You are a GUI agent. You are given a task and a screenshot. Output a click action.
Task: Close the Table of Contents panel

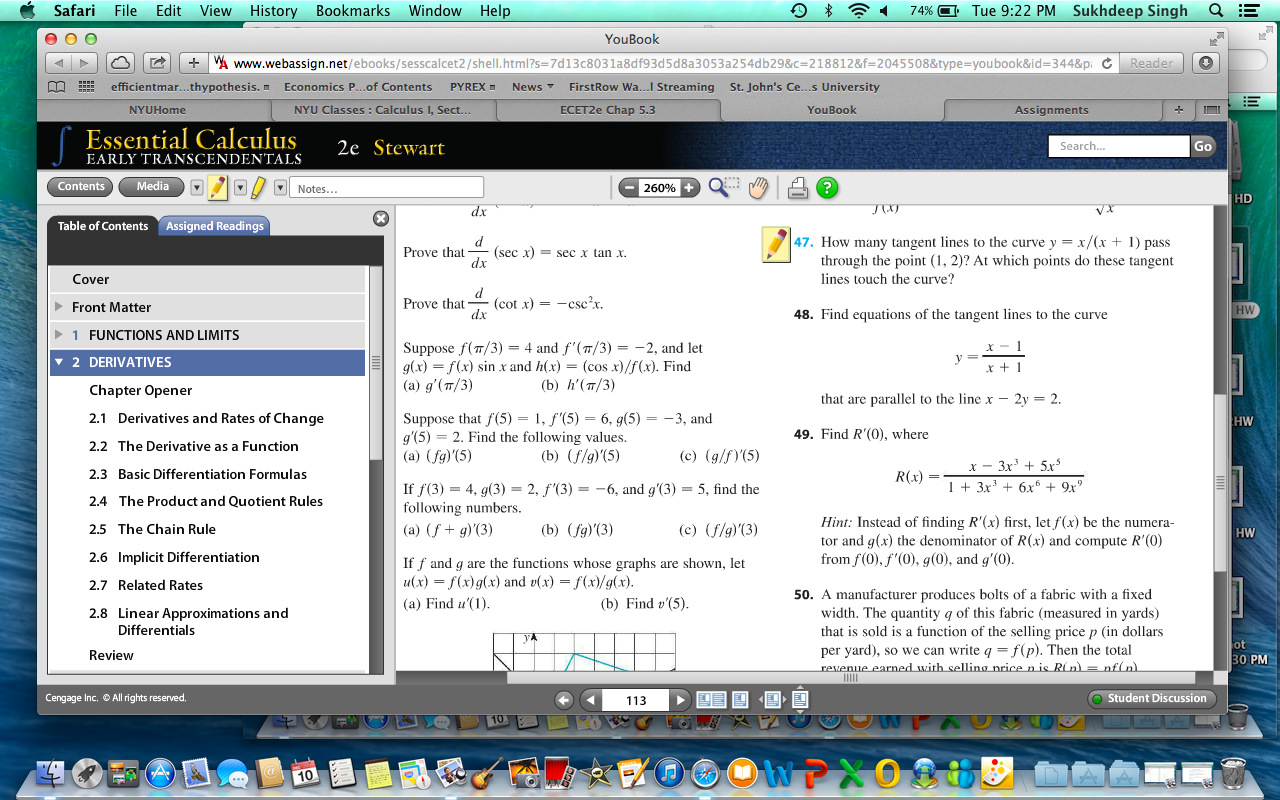pos(380,218)
